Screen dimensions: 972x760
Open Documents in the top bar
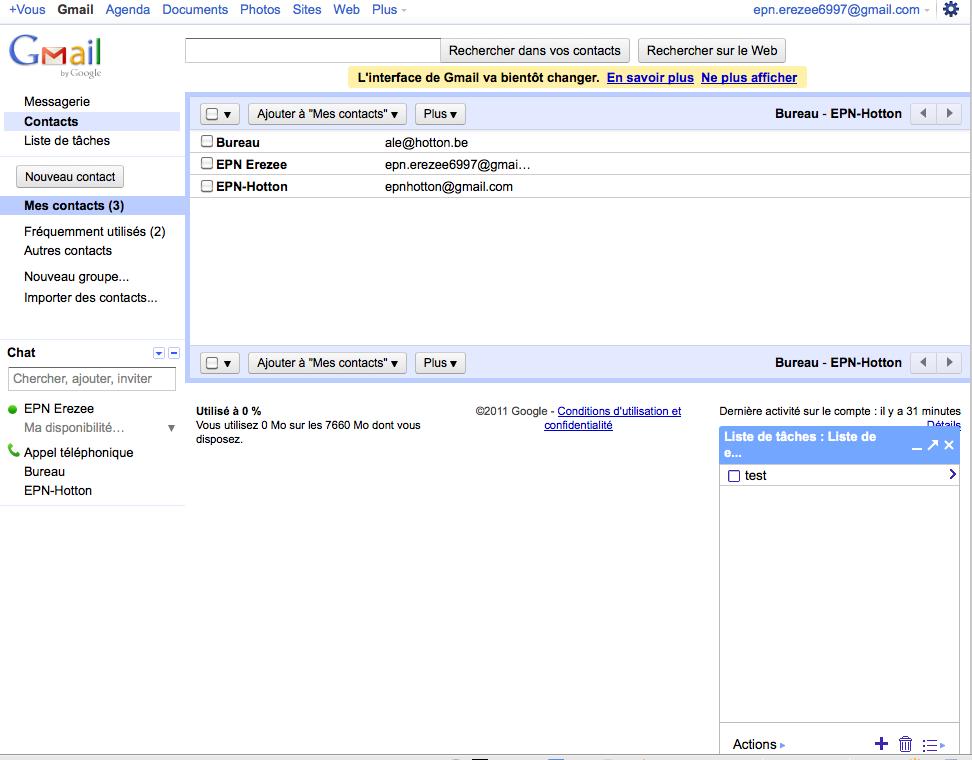tap(195, 10)
